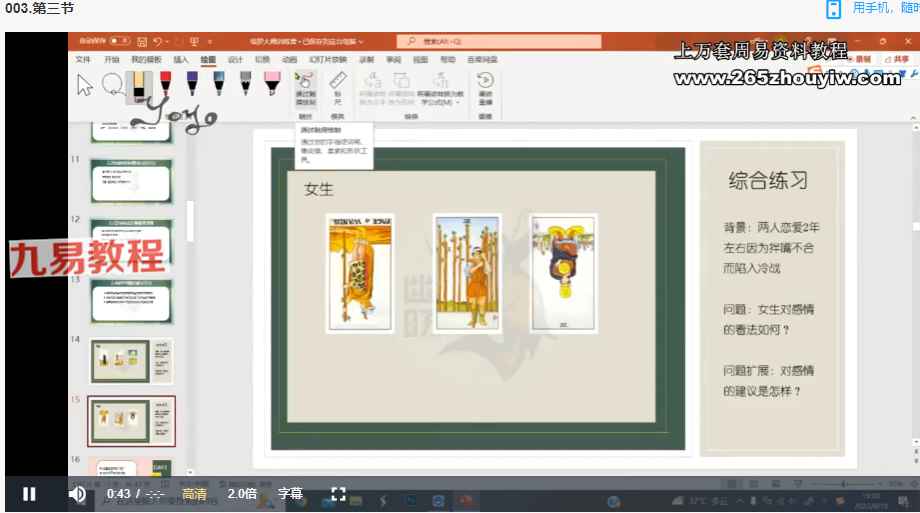The height and width of the screenshot is (513, 920).
Task: Pick the blue galaxy pen
Action: tap(219, 83)
